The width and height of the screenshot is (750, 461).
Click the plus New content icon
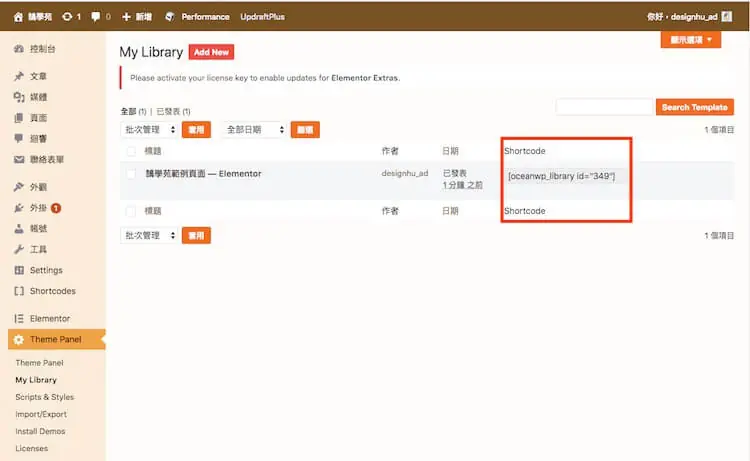[x=126, y=17]
